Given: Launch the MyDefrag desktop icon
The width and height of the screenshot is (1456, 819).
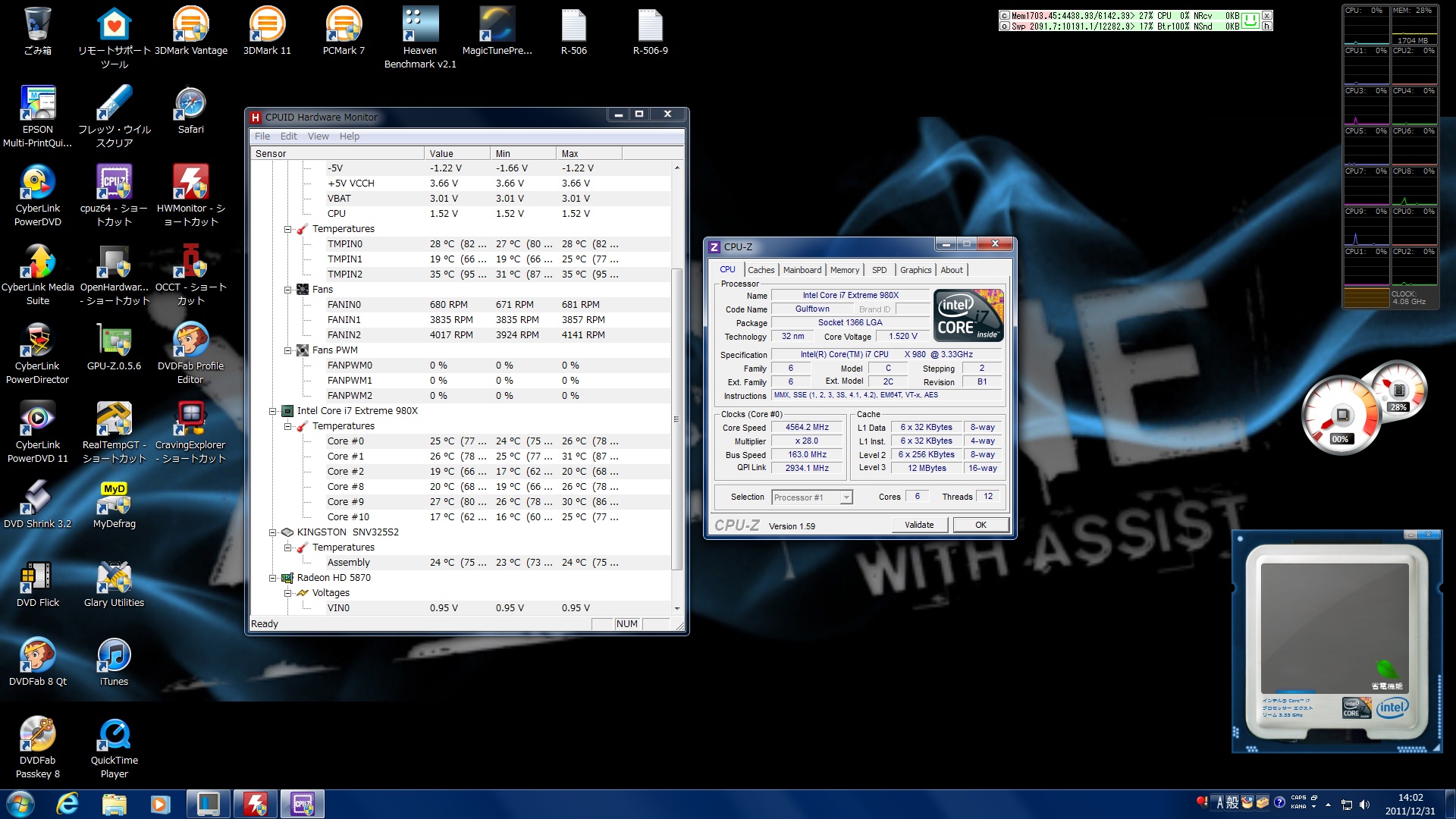Looking at the screenshot, I should click(114, 499).
